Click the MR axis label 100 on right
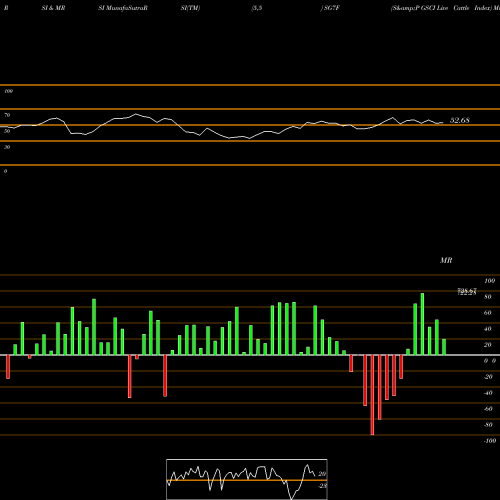 point(489,281)
